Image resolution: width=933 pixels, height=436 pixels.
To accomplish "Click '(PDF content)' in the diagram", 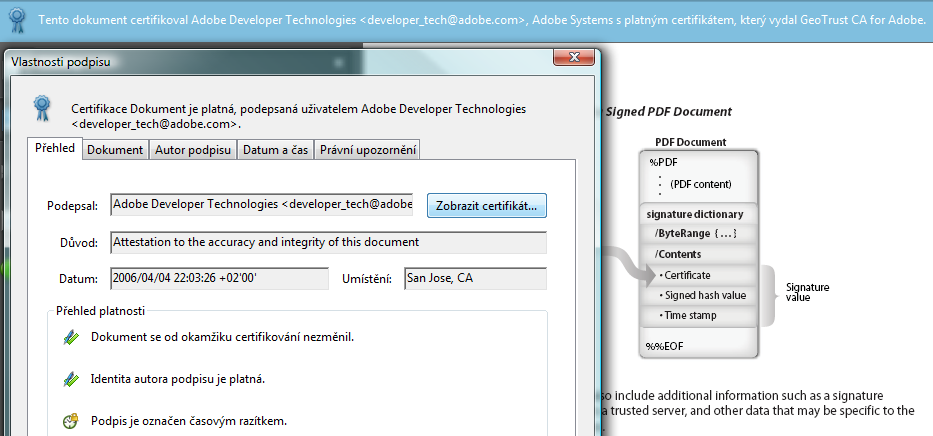I will tap(700, 184).
